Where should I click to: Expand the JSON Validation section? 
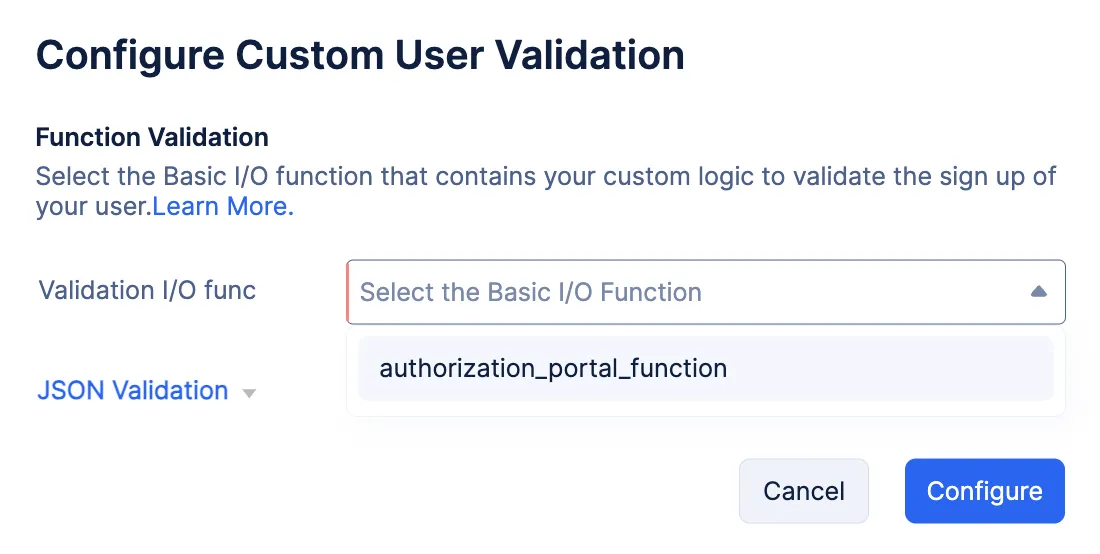point(133,390)
